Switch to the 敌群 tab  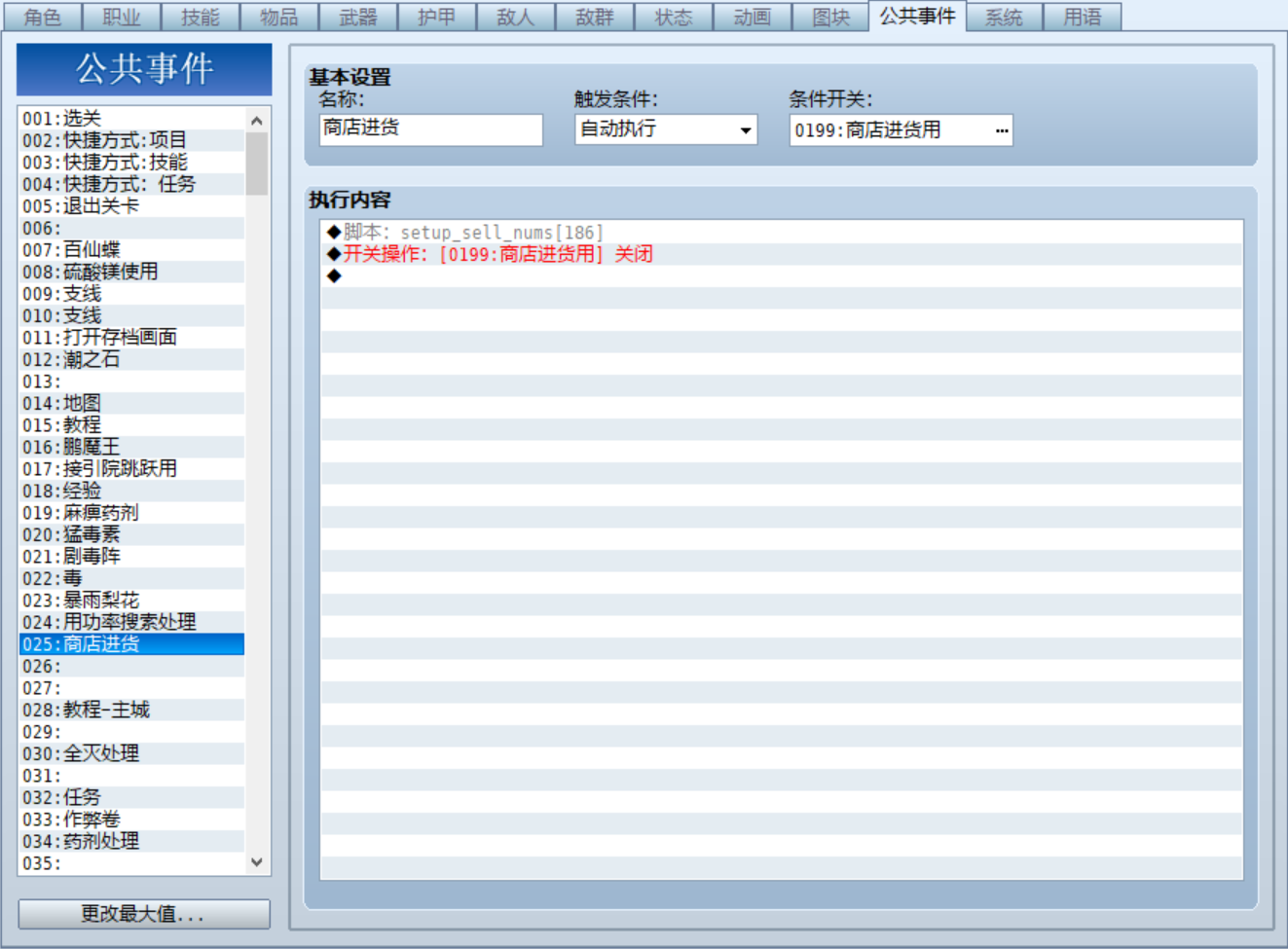594,17
